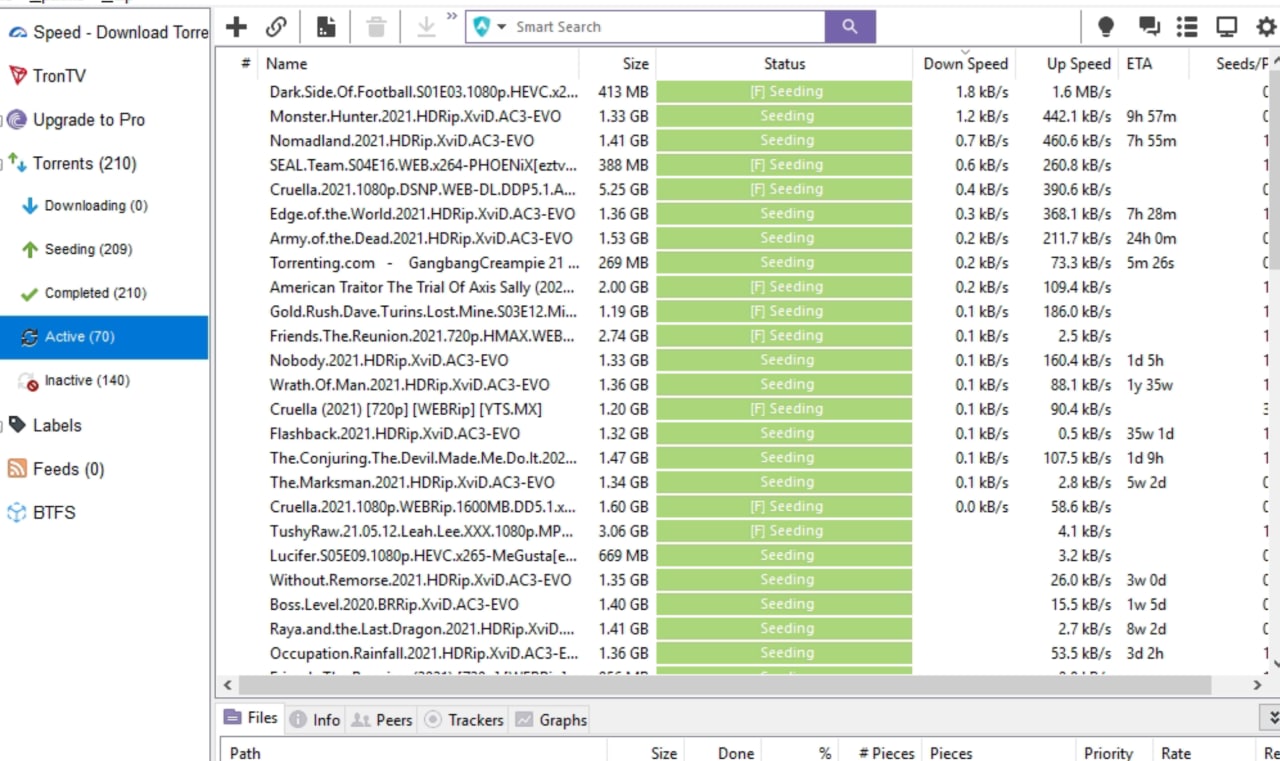The image size is (1280, 761).
Task: Select SEAL.Team.S04E16 torrent row
Action: click(x=743, y=165)
